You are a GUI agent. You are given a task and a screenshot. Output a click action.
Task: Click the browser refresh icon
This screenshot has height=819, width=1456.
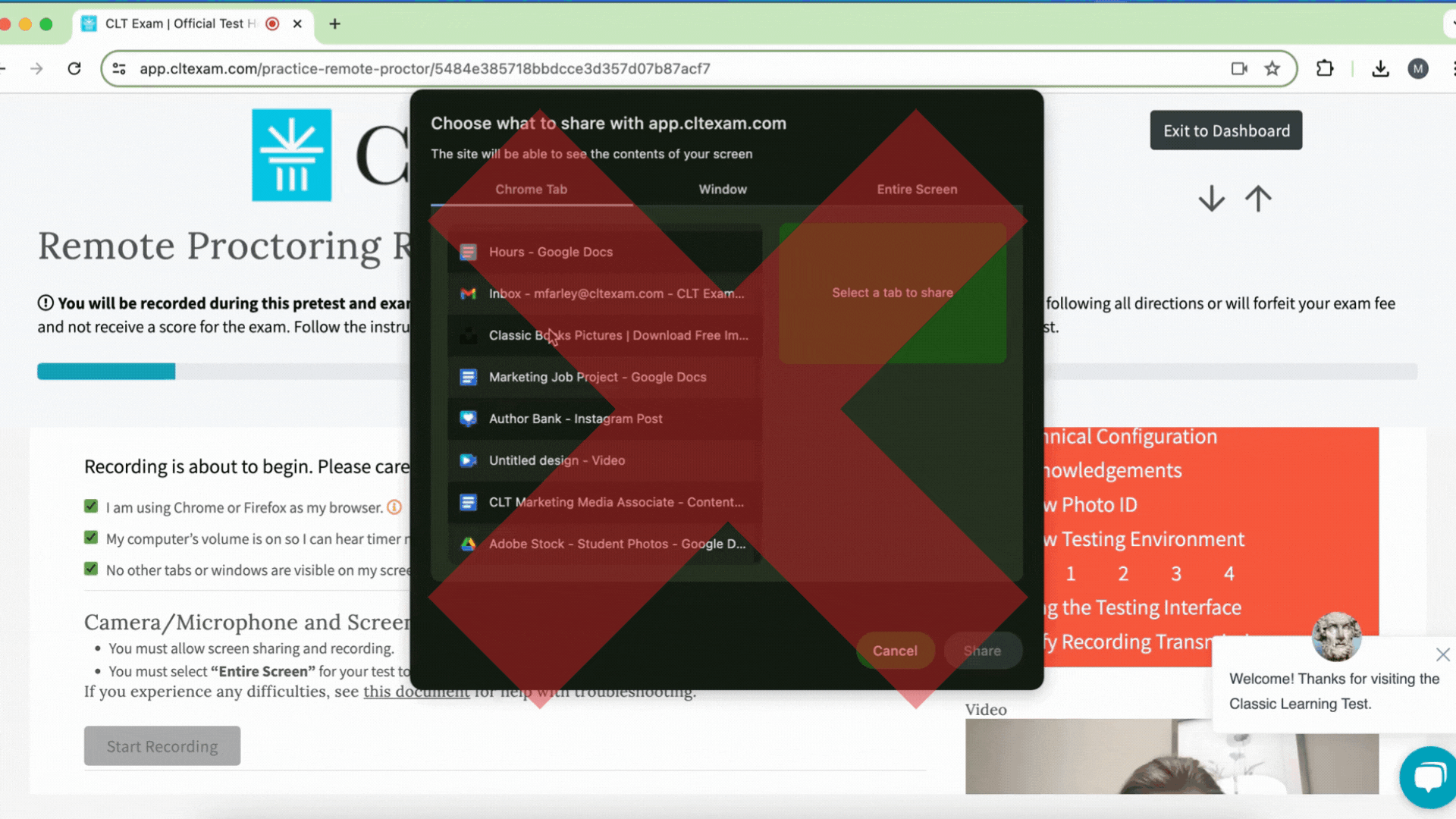coord(74,68)
